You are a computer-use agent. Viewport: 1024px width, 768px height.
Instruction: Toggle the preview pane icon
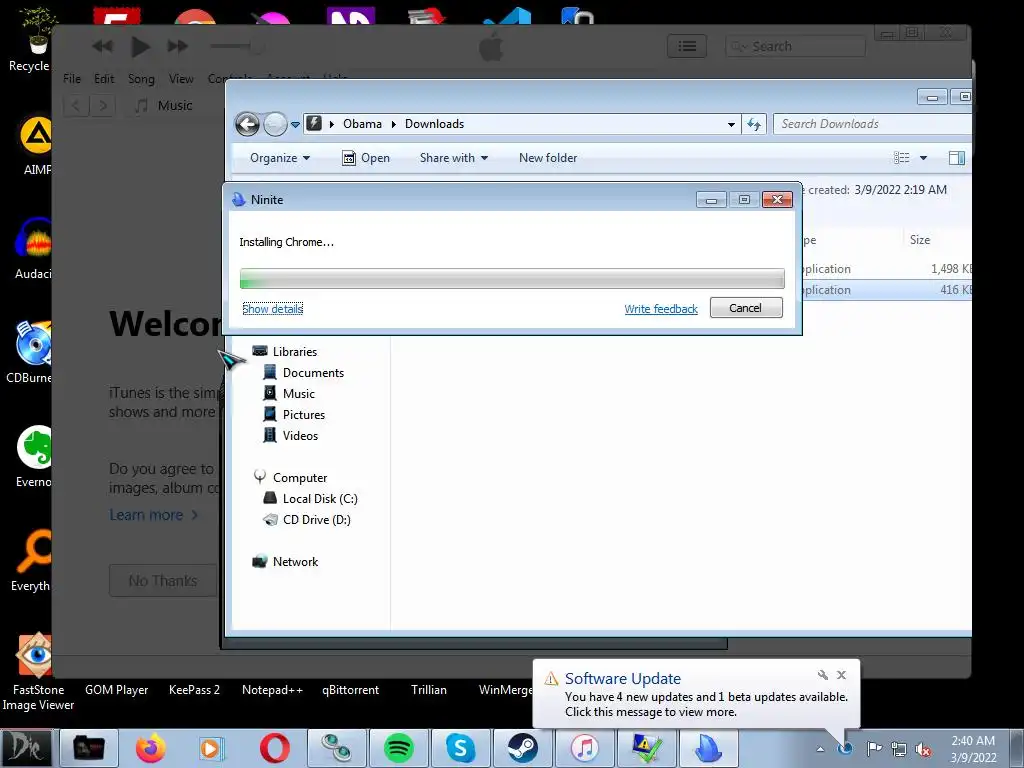click(x=957, y=157)
